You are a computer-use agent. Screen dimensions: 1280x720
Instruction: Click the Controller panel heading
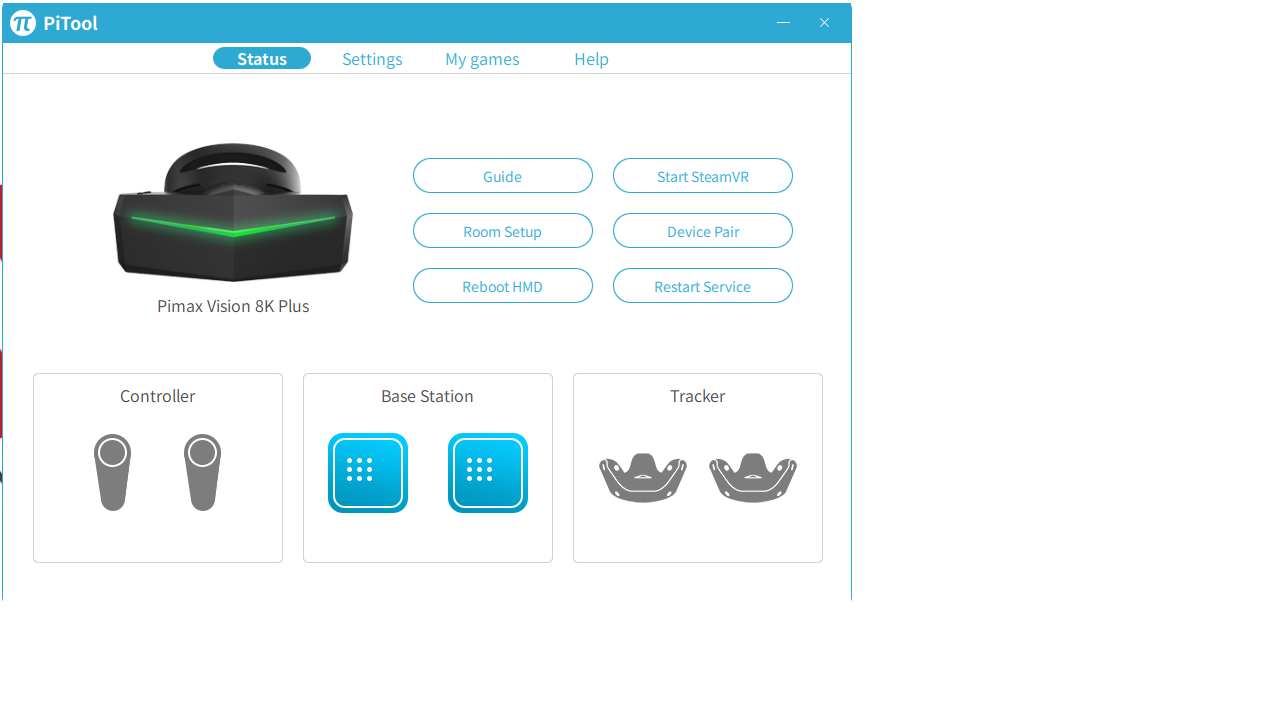click(x=158, y=396)
